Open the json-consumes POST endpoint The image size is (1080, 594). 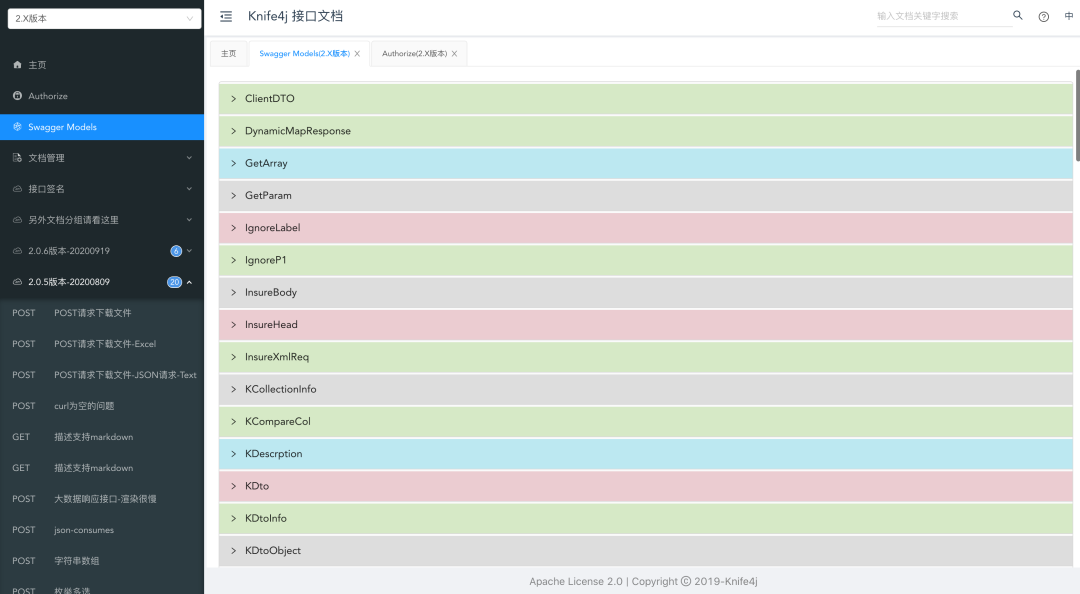coord(84,530)
